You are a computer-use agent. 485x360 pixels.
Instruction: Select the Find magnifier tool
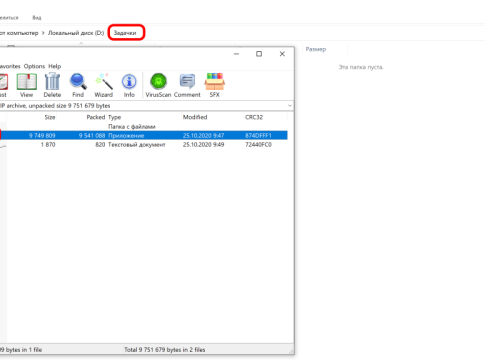[78, 85]
